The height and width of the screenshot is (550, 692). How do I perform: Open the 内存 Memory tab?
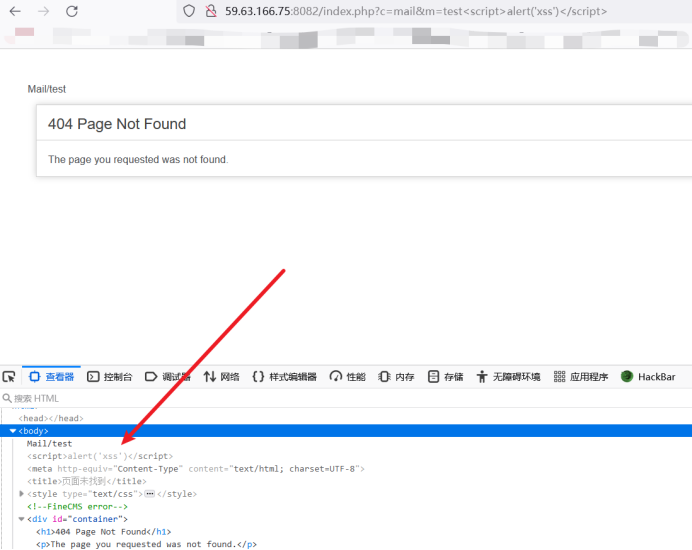point(397,377)
